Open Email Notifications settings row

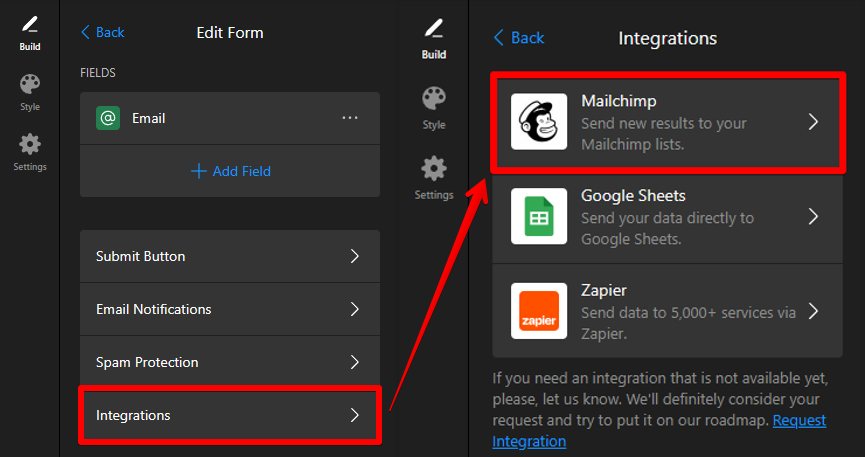pyautogui.click(x=230, y=309)
